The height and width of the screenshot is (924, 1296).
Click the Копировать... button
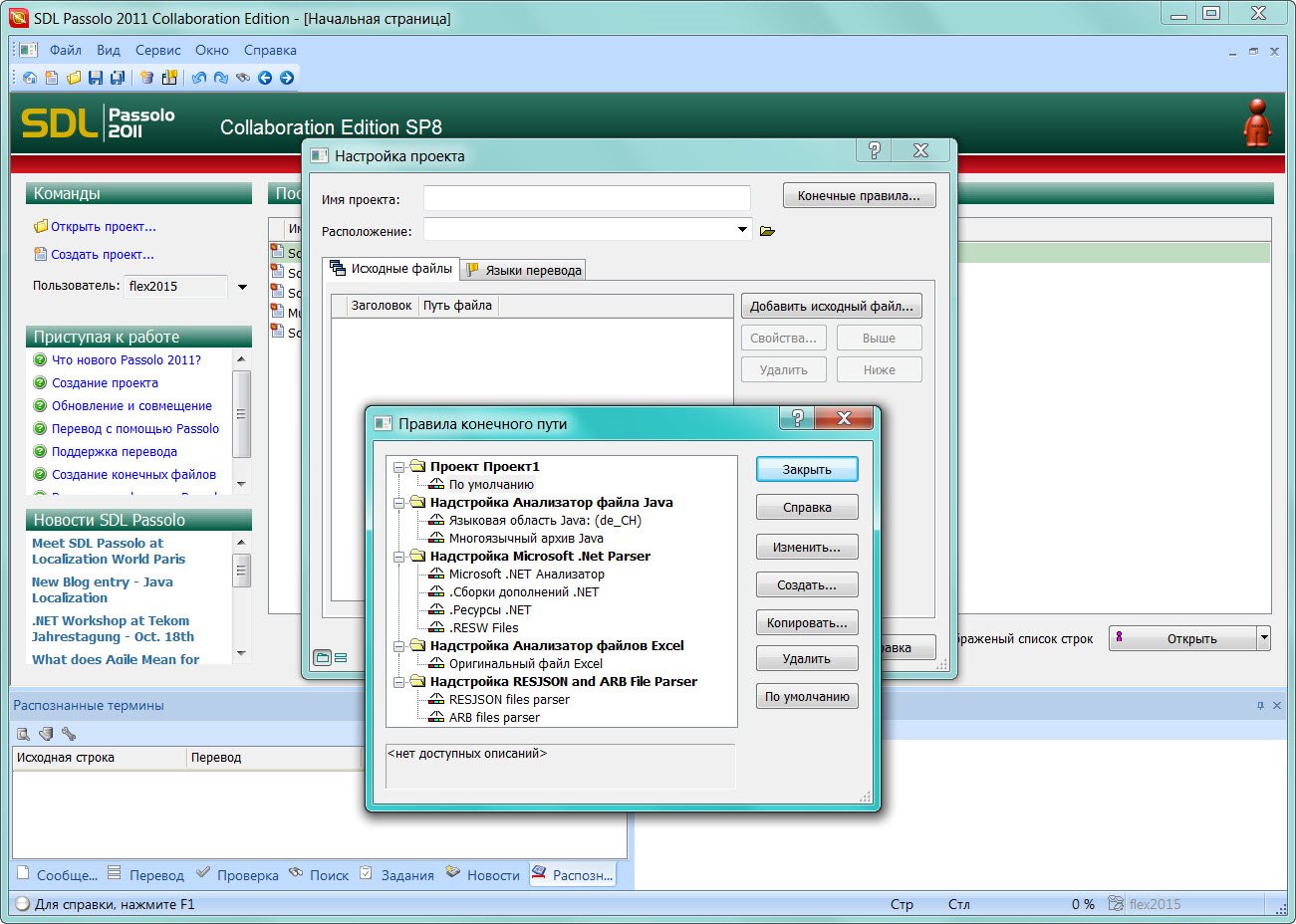click(x=807, y=622)
